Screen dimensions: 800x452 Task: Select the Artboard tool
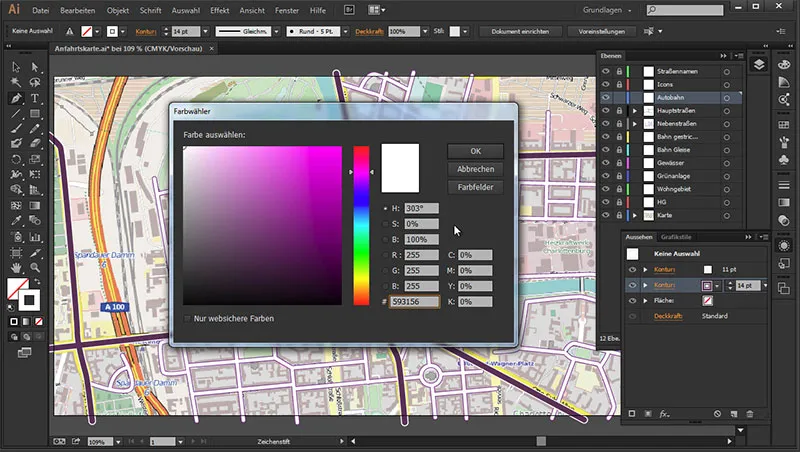[16, 252]
